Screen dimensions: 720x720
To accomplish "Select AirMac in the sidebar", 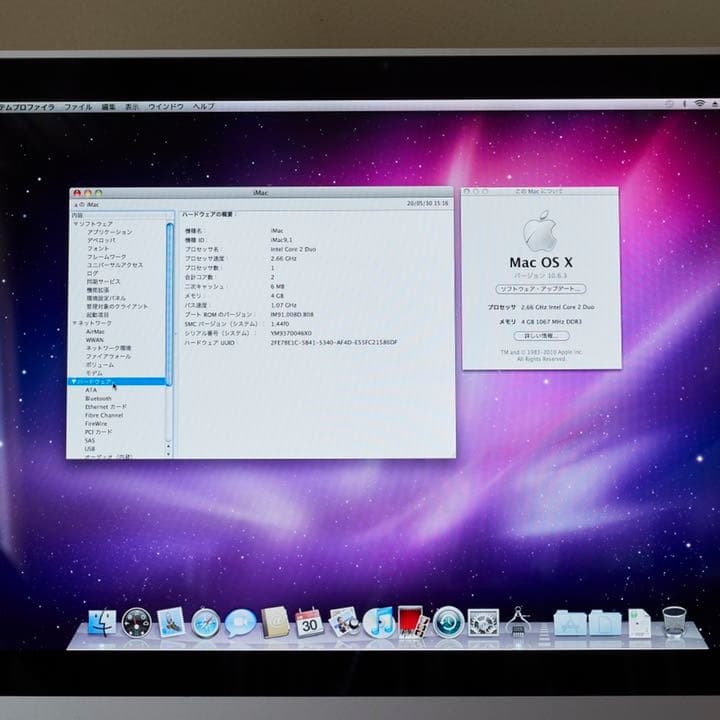I will [x=95, y=332].
